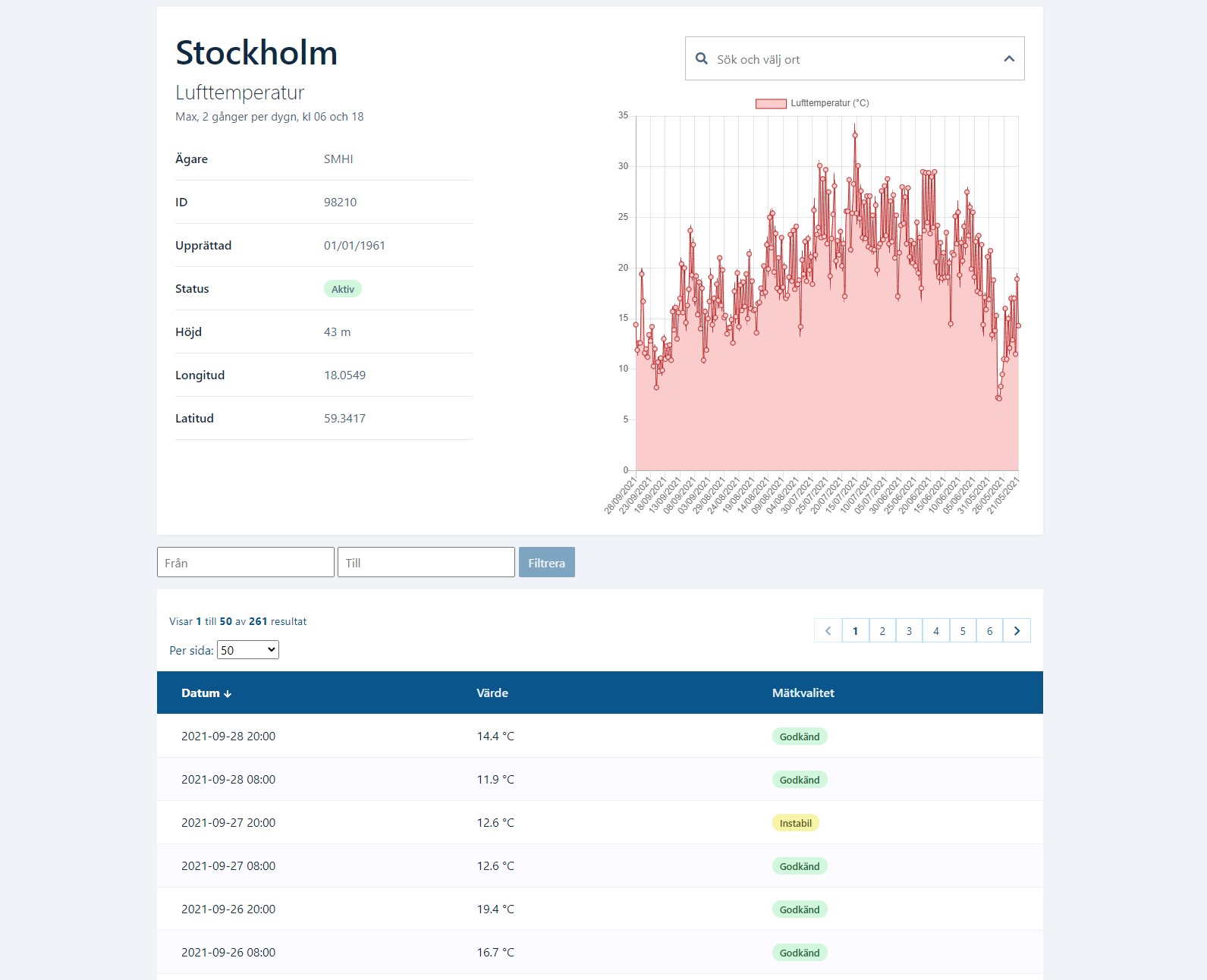Select the 2021-09-27 08:00 date cell
The height and width of the screenshot is (980, 1207).
[x=228, y=865]
